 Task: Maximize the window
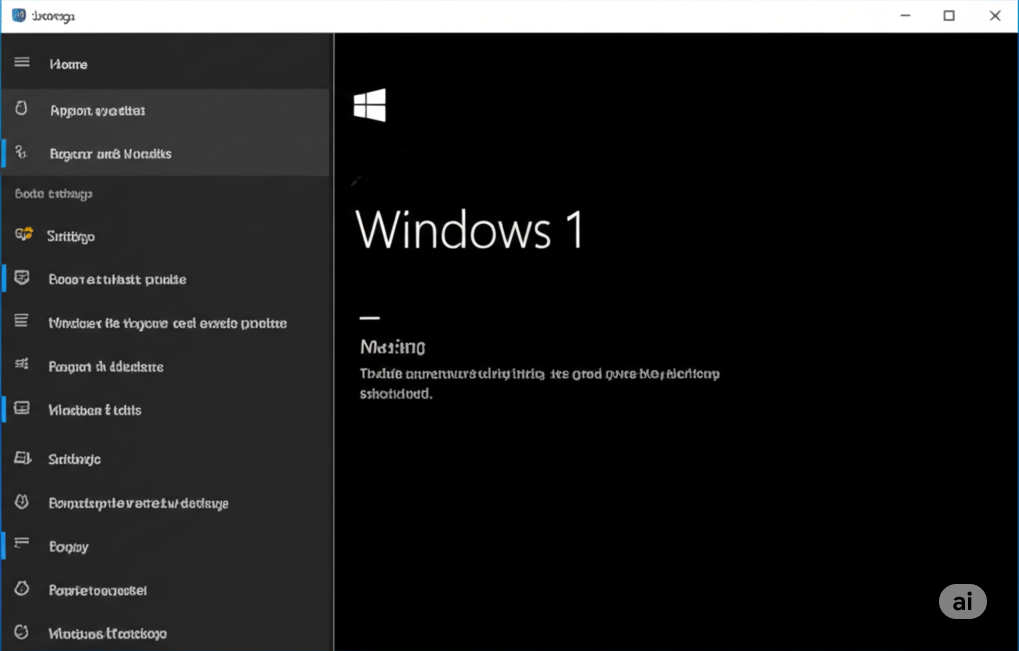pyautogui.click(x=949, y=16)
